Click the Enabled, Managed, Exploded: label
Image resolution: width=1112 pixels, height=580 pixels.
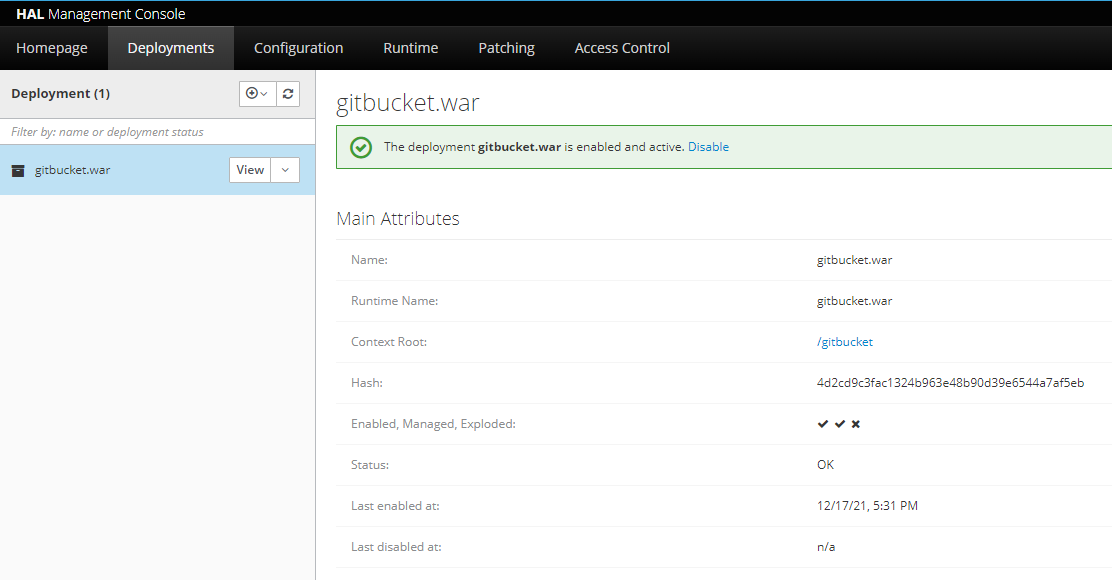(x=433, y=424)
